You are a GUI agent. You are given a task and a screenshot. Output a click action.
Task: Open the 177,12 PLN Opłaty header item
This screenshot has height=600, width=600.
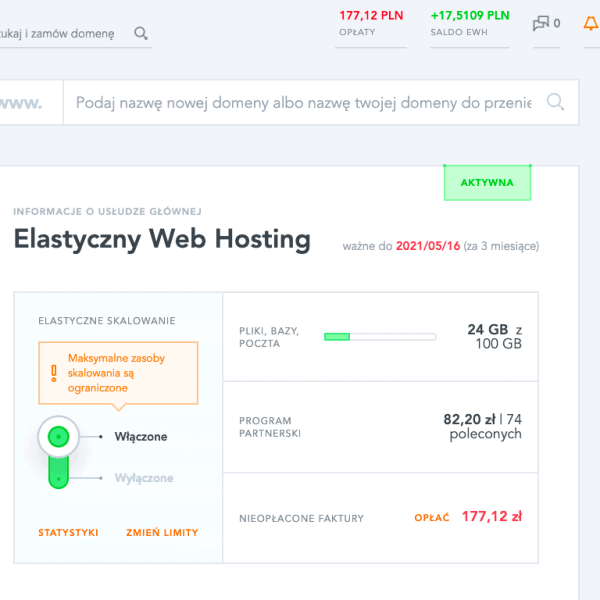370,23
